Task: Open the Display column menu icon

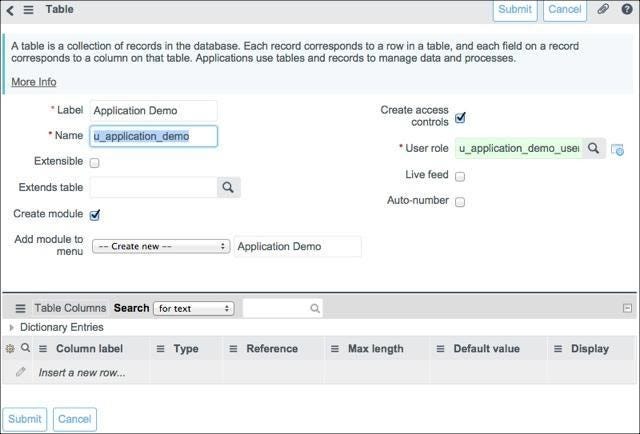Action: [x=558, y=349]
